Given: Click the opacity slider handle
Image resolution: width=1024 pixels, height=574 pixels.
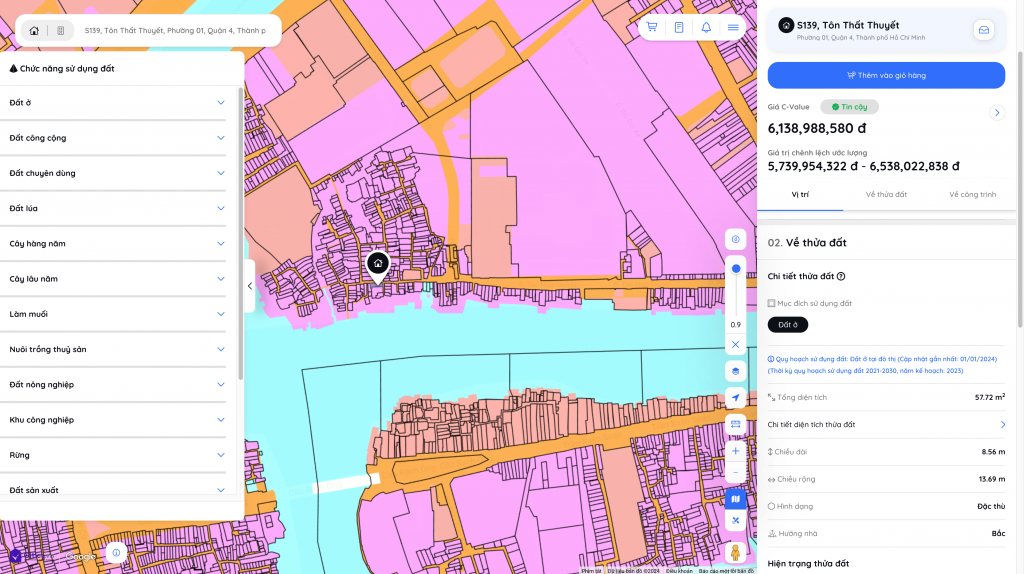Looking at the screenshot, I should point(736,269).
